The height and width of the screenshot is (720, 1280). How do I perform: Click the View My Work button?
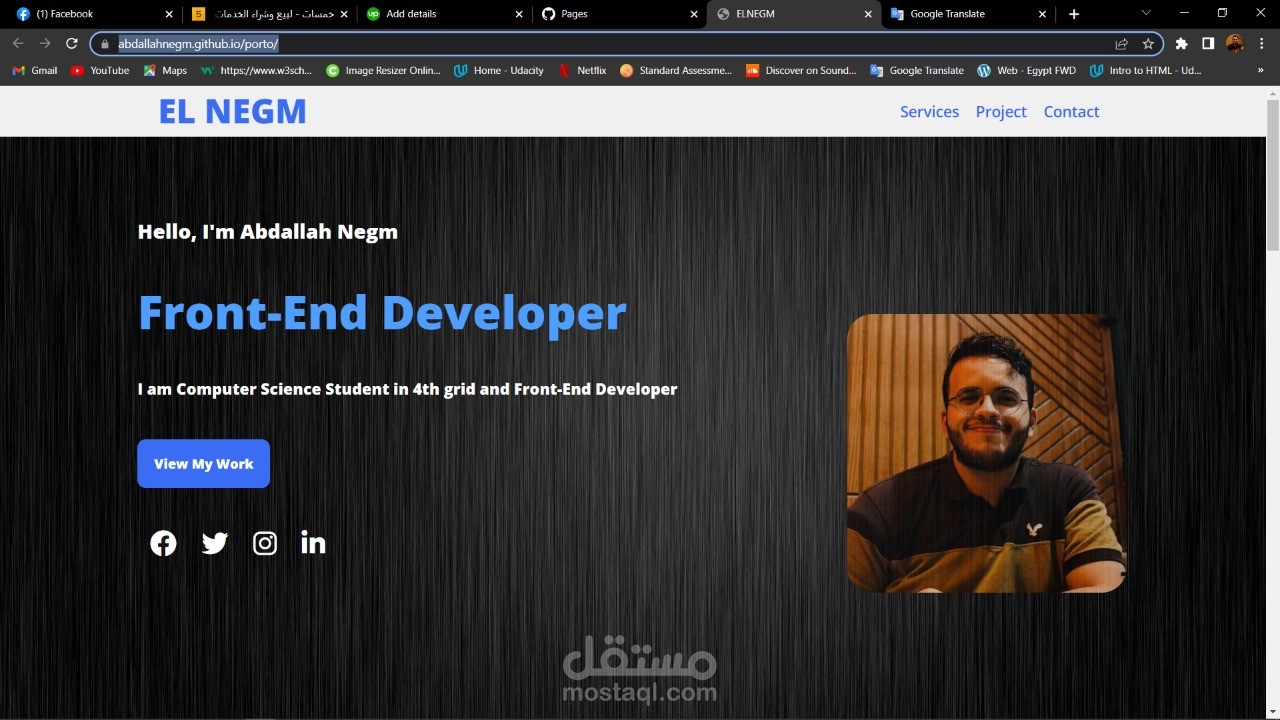pyautogui.click(x=203, y=464)
